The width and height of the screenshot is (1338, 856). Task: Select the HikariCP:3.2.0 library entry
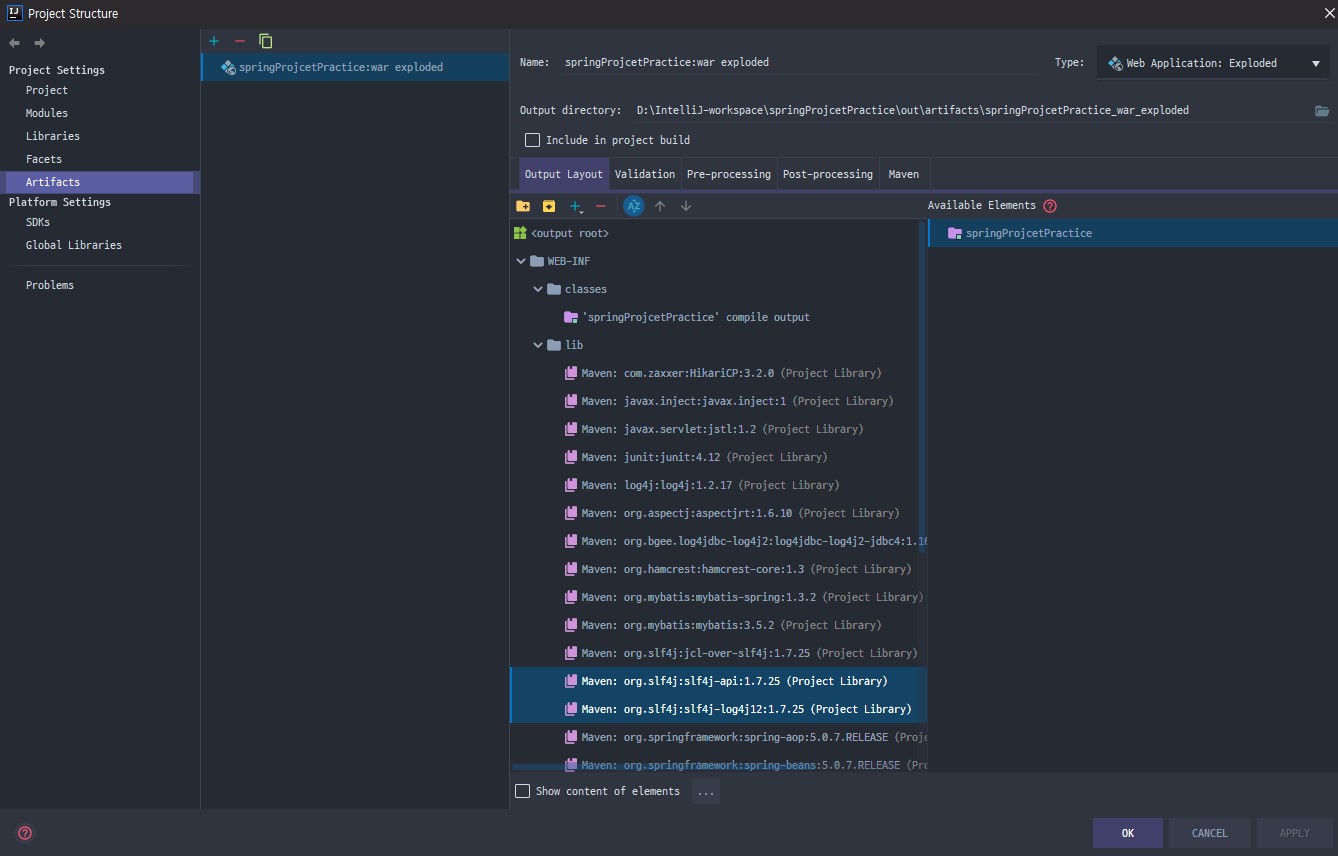click(731, 373)
